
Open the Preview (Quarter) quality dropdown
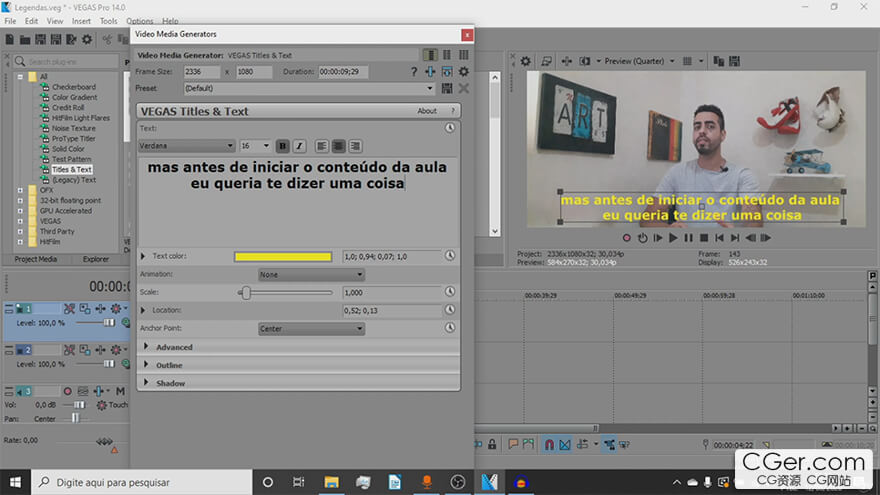click(x=639, y=61)
